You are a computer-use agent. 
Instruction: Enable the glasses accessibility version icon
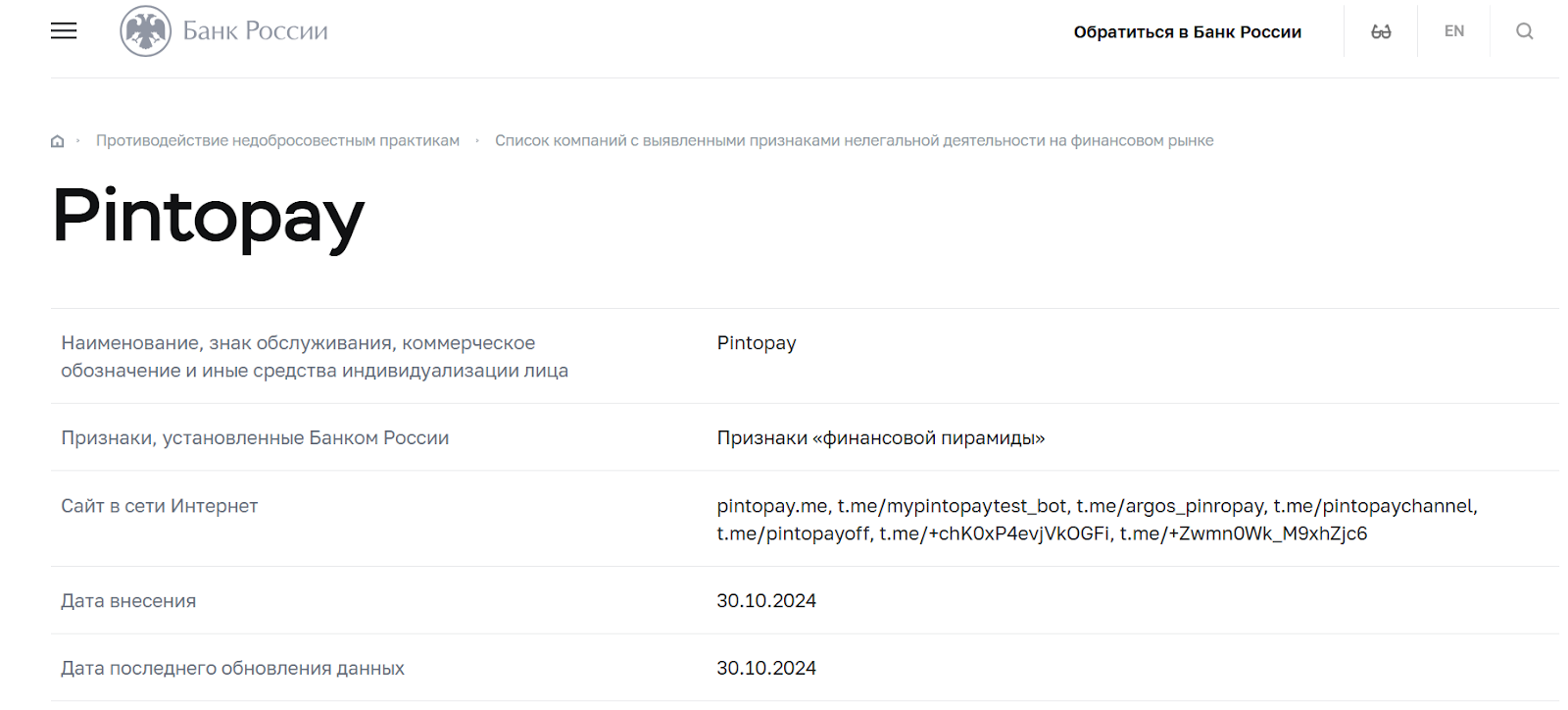point(1381,32)
